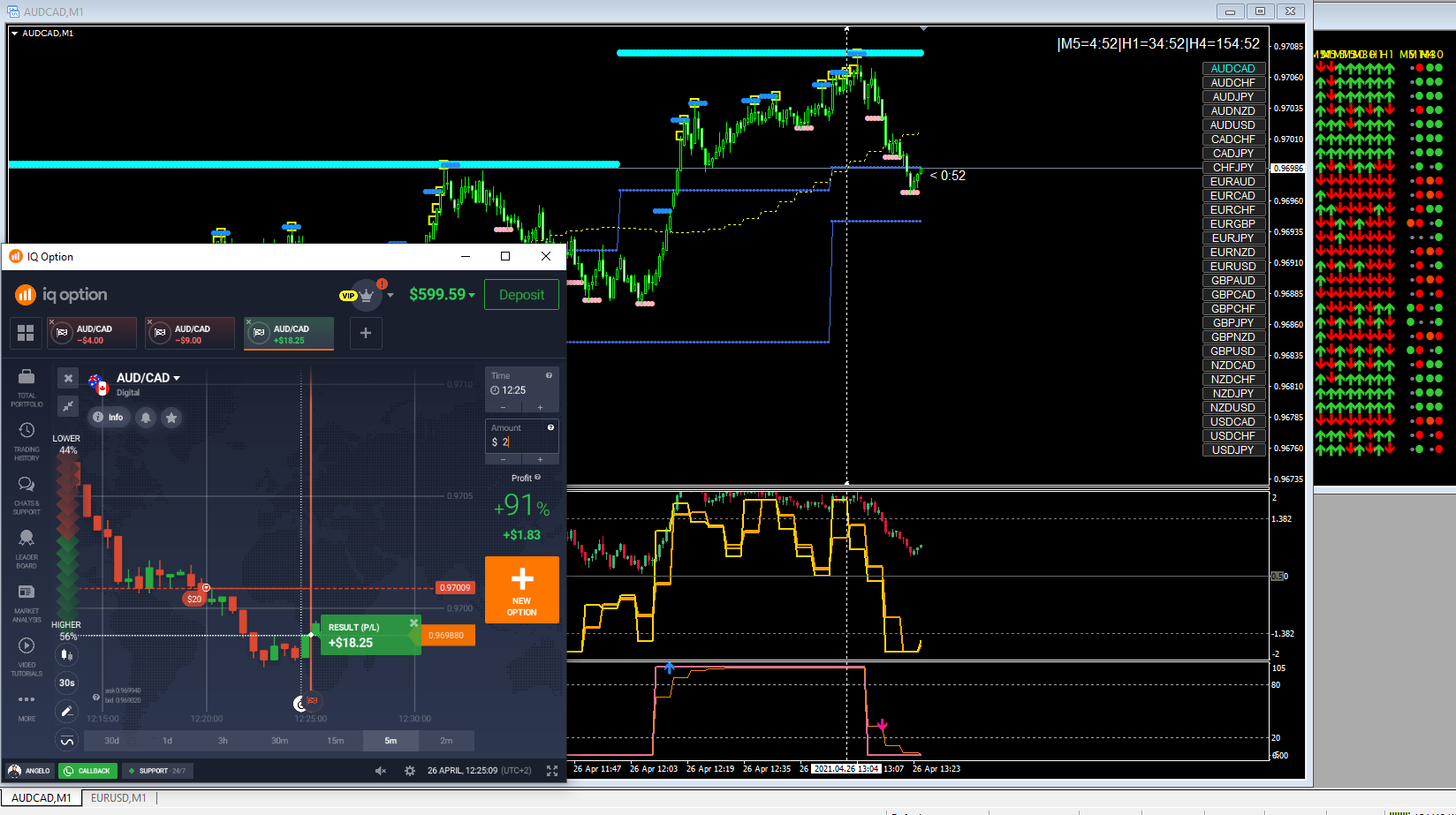Open asset Info button

pos(108,417)
